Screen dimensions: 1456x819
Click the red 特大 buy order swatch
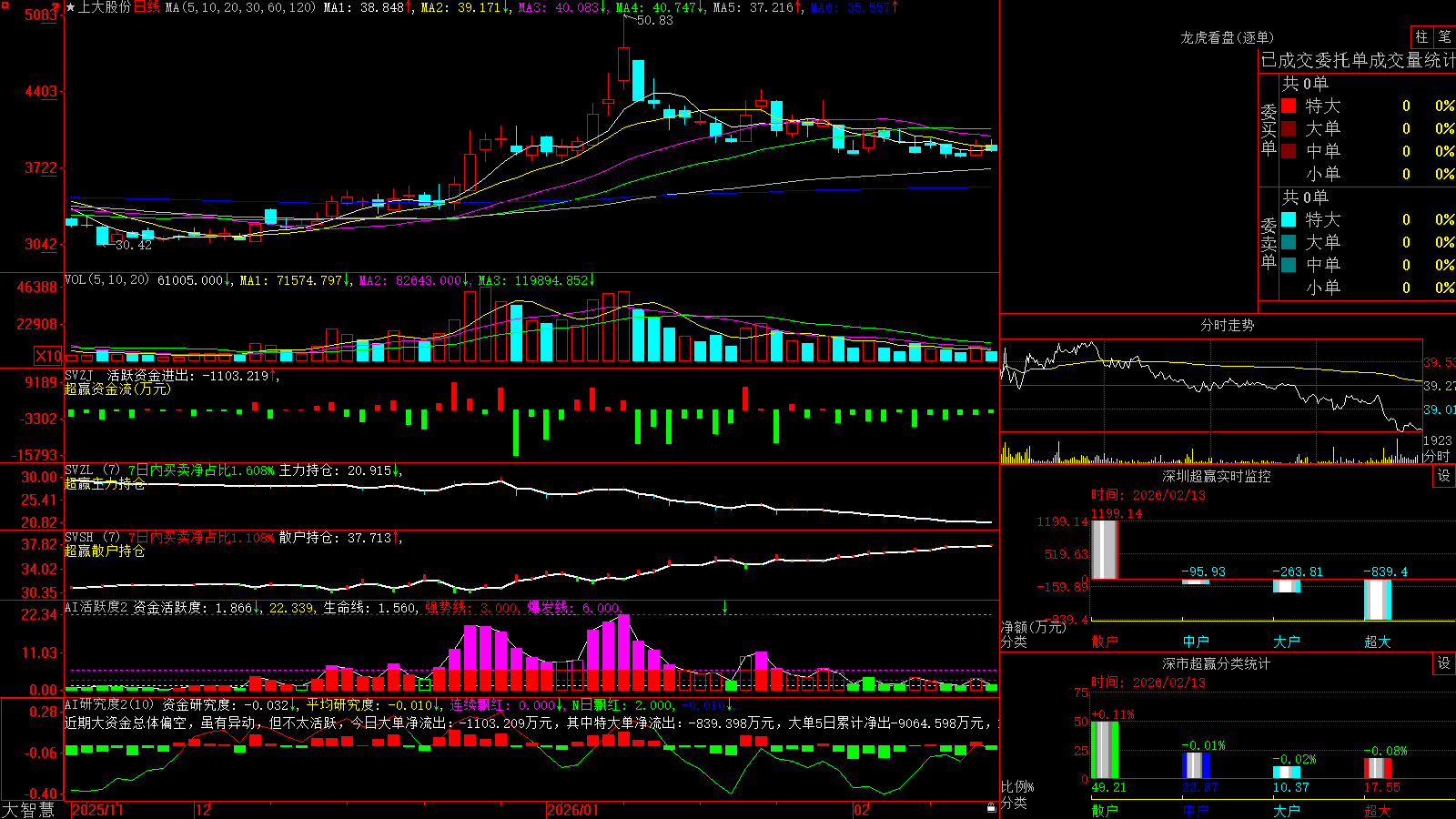(x=1289, y=106)
